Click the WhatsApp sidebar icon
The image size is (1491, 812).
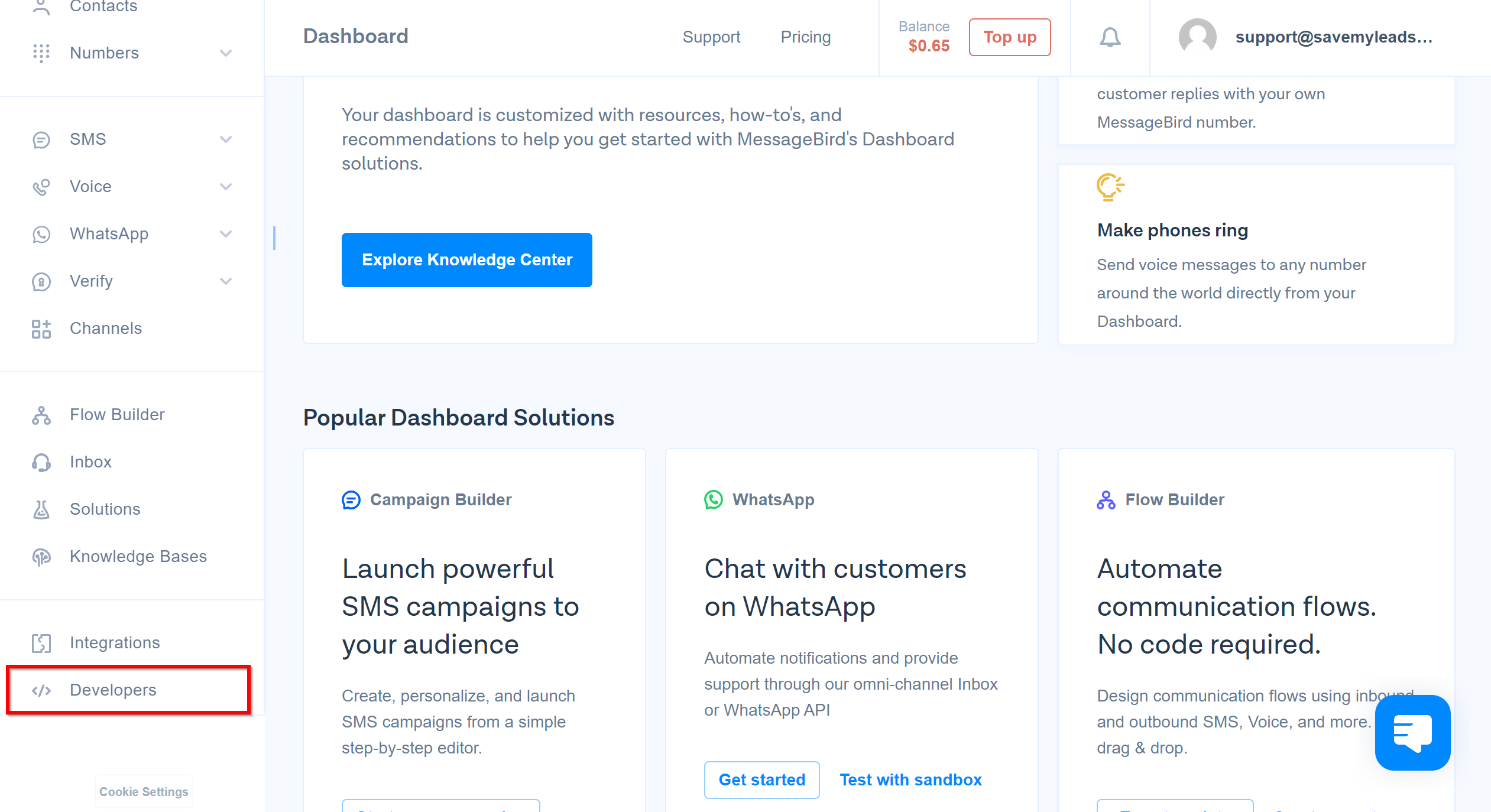tap(41, 234)
